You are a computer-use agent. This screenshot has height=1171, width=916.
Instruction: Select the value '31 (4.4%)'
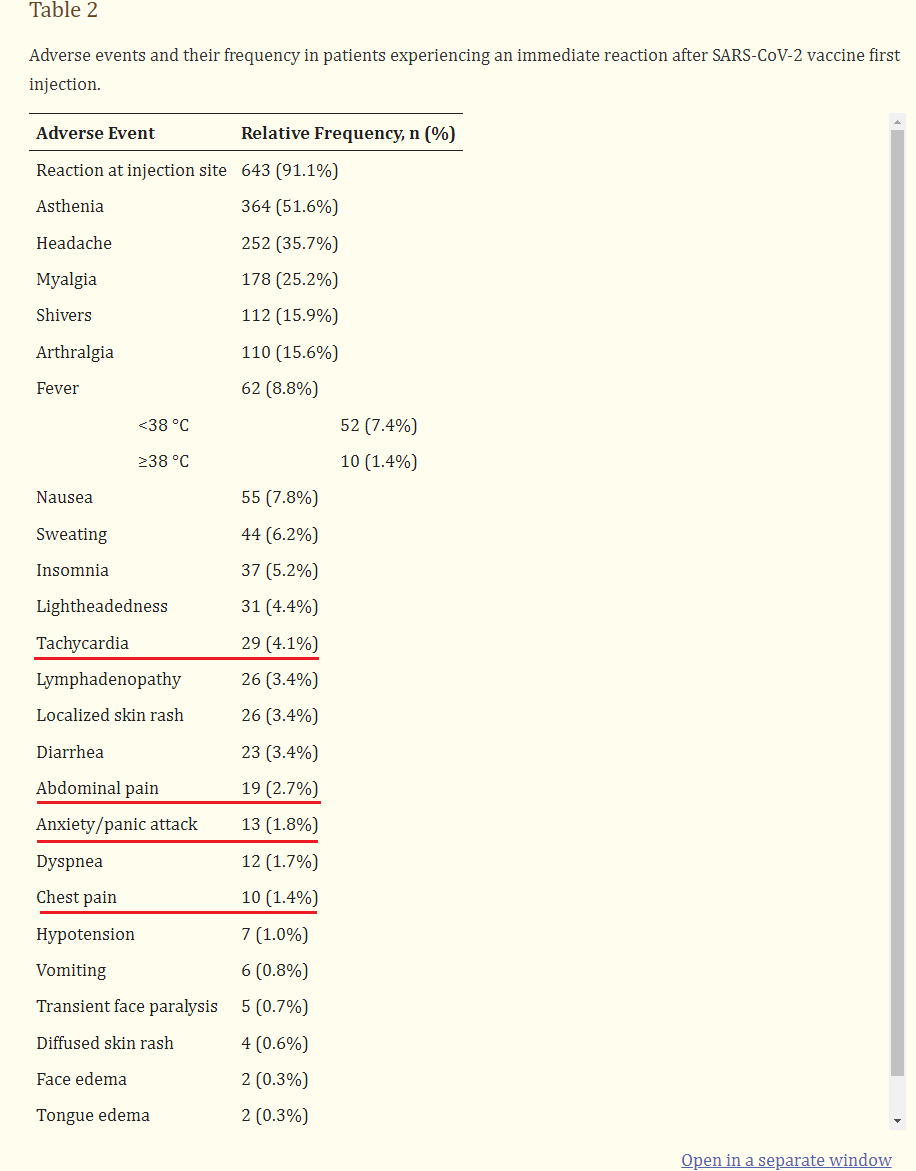(x=280, y=606)
